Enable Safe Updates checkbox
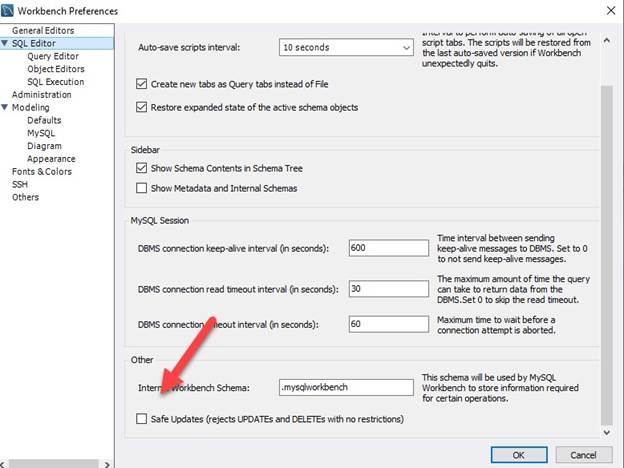Image resolution: width=624 pixels, height=468 pixels. [141, 419]
